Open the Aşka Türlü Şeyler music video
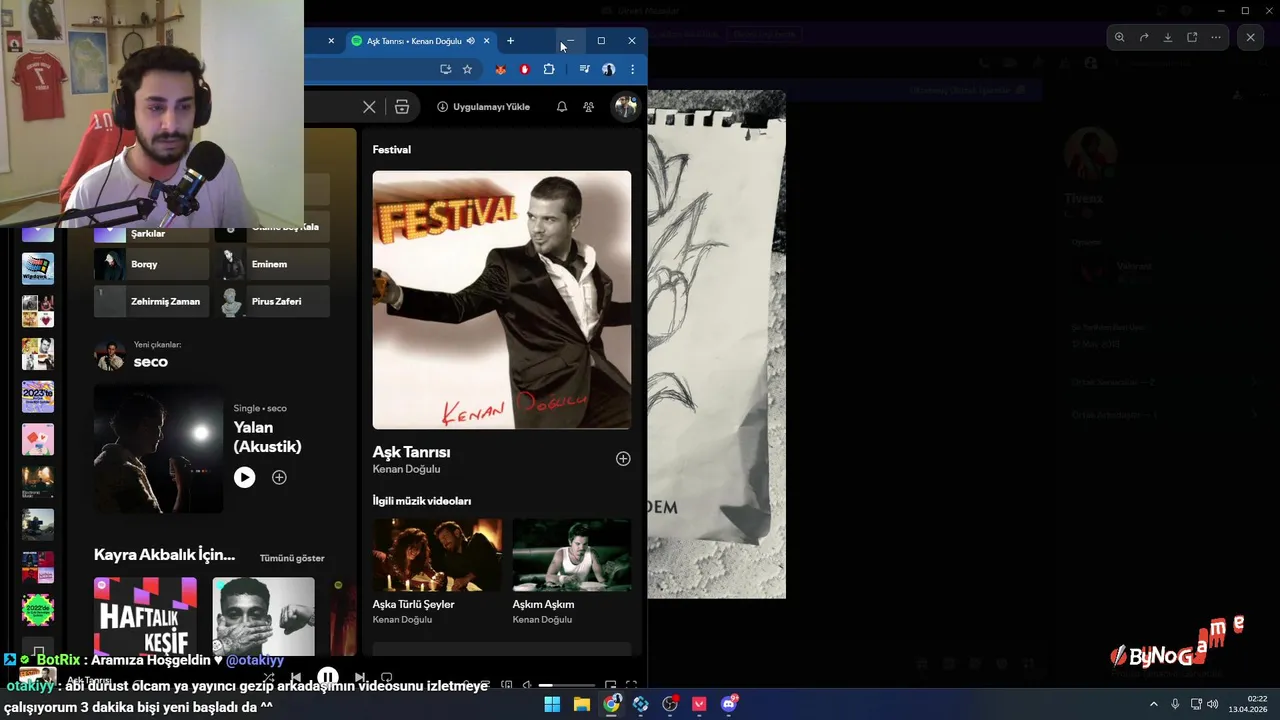This screenshot has height=720, width=1280. (x=438, y=555)
